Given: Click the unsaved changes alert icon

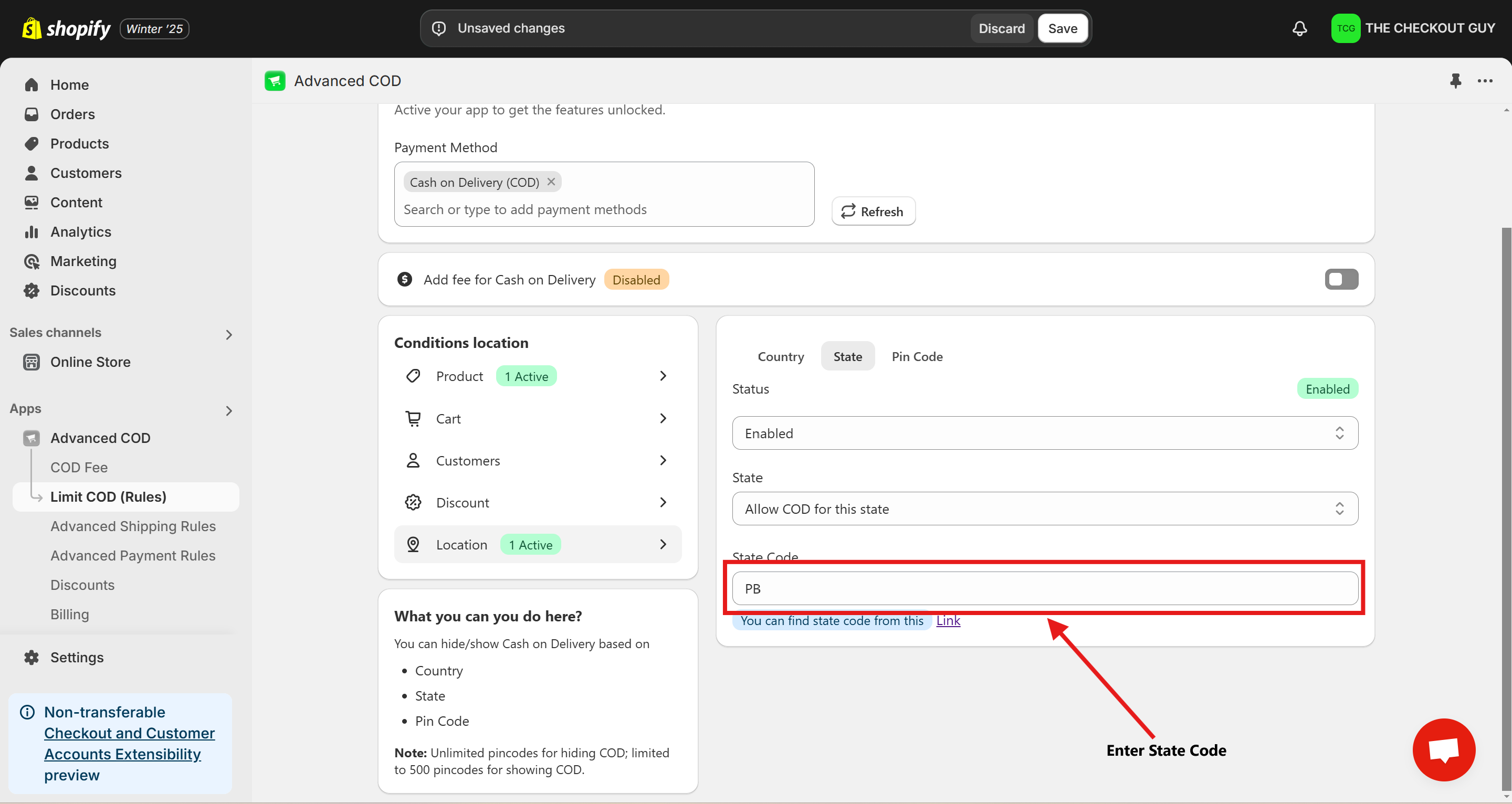Looking at the screenshot, I should pos(439,28).
